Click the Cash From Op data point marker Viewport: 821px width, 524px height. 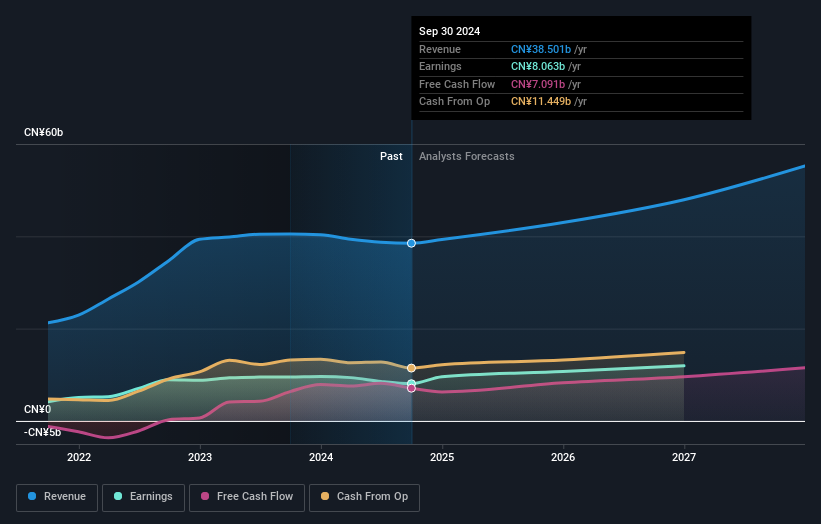(x=412, y=368)
